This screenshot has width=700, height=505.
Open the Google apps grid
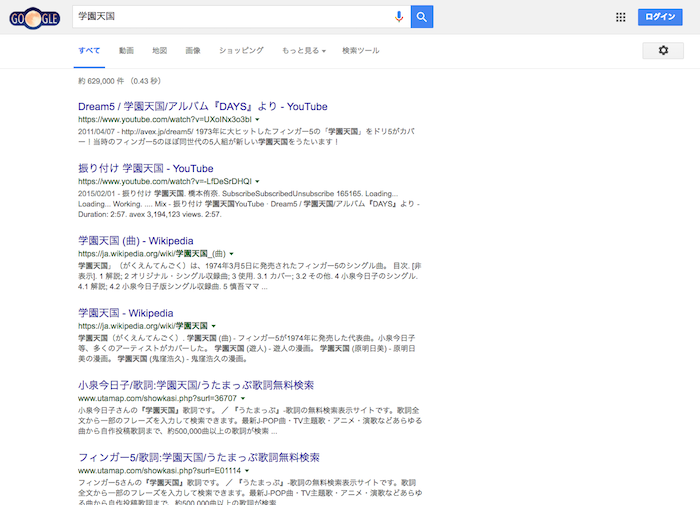pos(620,17)
